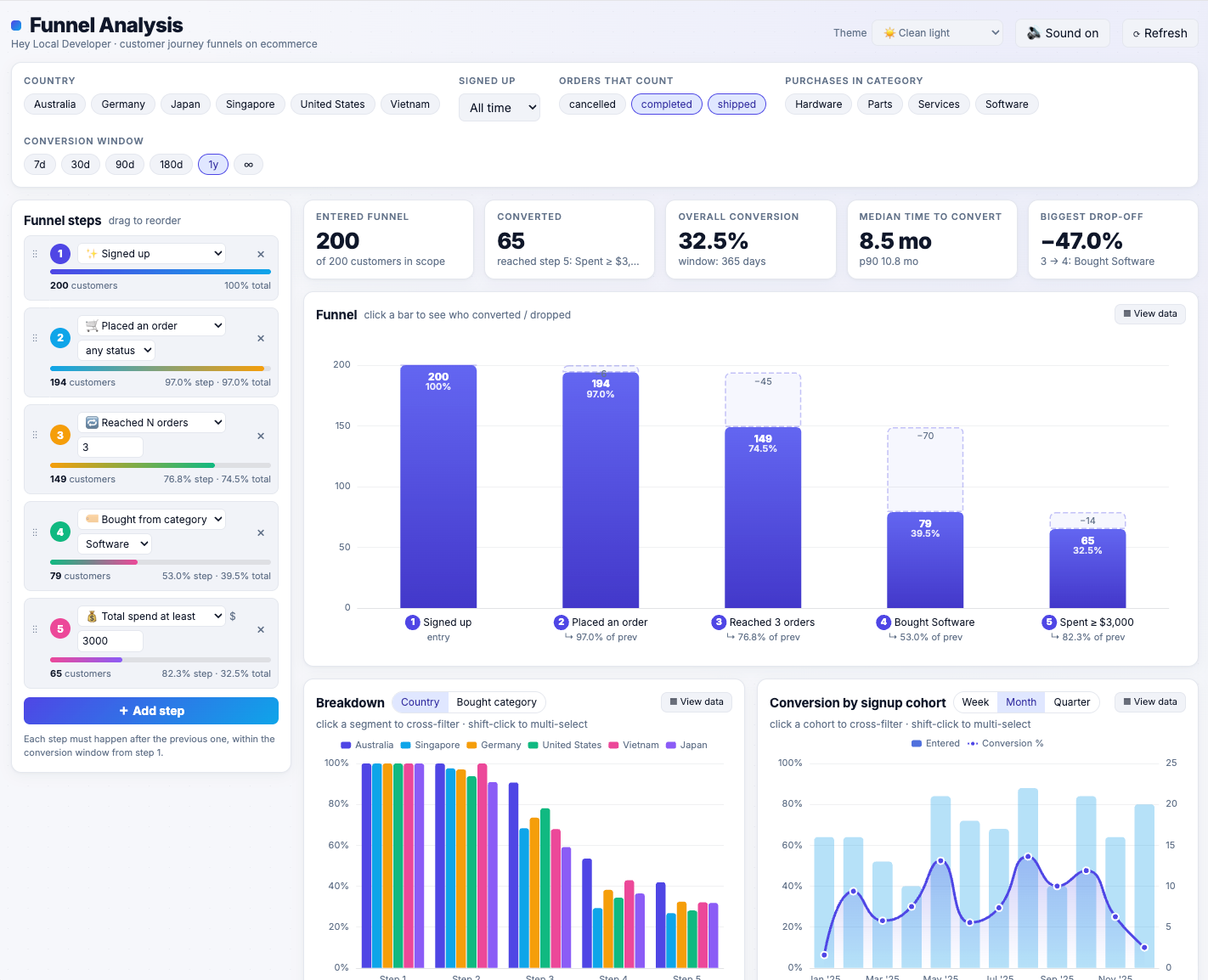Remove the Signed up funnel step
The height and width of the screenshot is (980, 1208).
click(261, 254)
